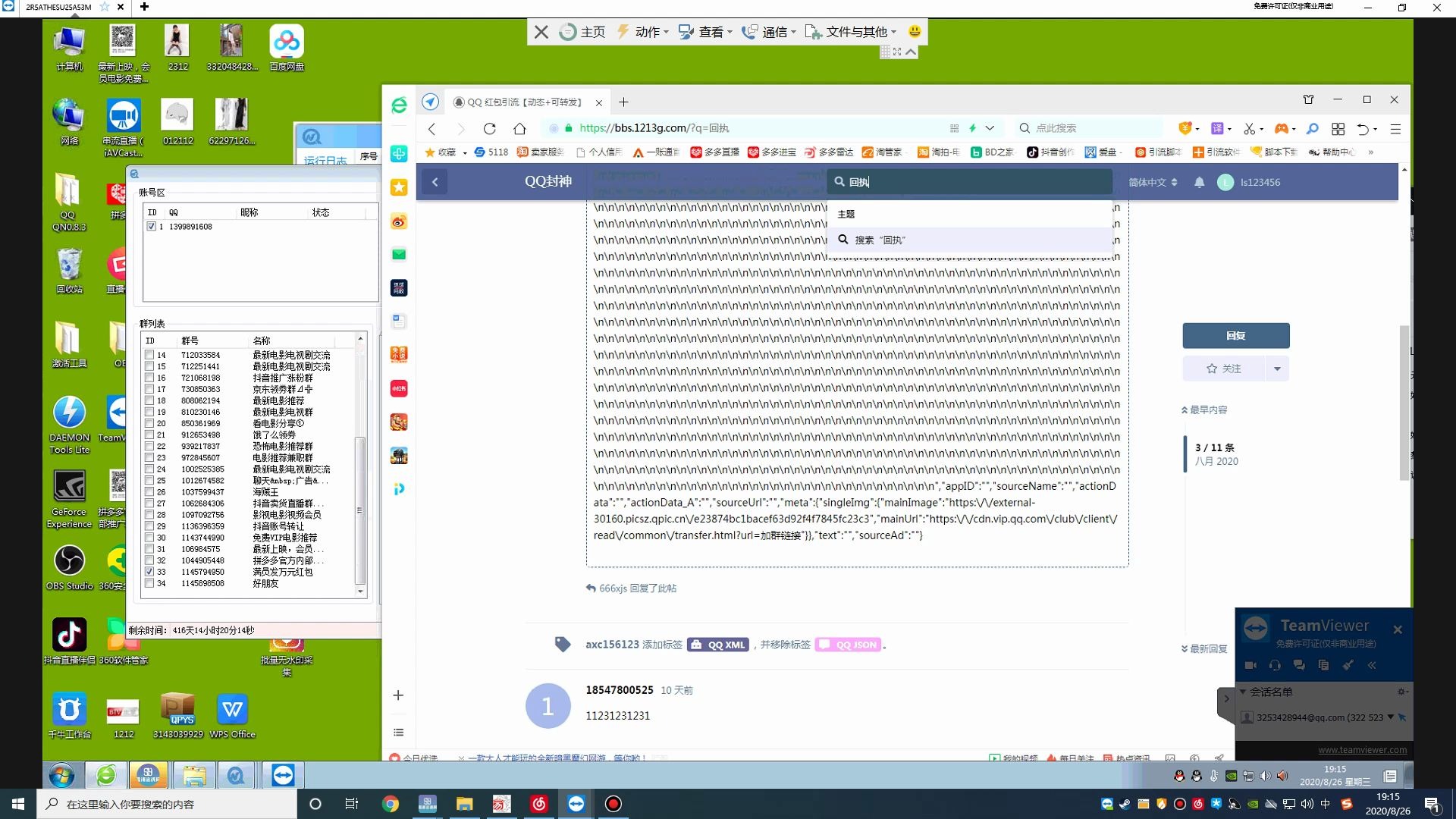Open the 抖音直播伴侣 desktop icon
Viewport: 1456px width, 819px height.
69,641
